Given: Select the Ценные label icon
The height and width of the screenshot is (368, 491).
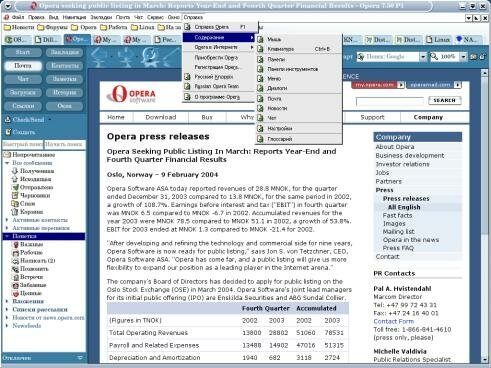Looking at the screenshot, I should point(15,293).
